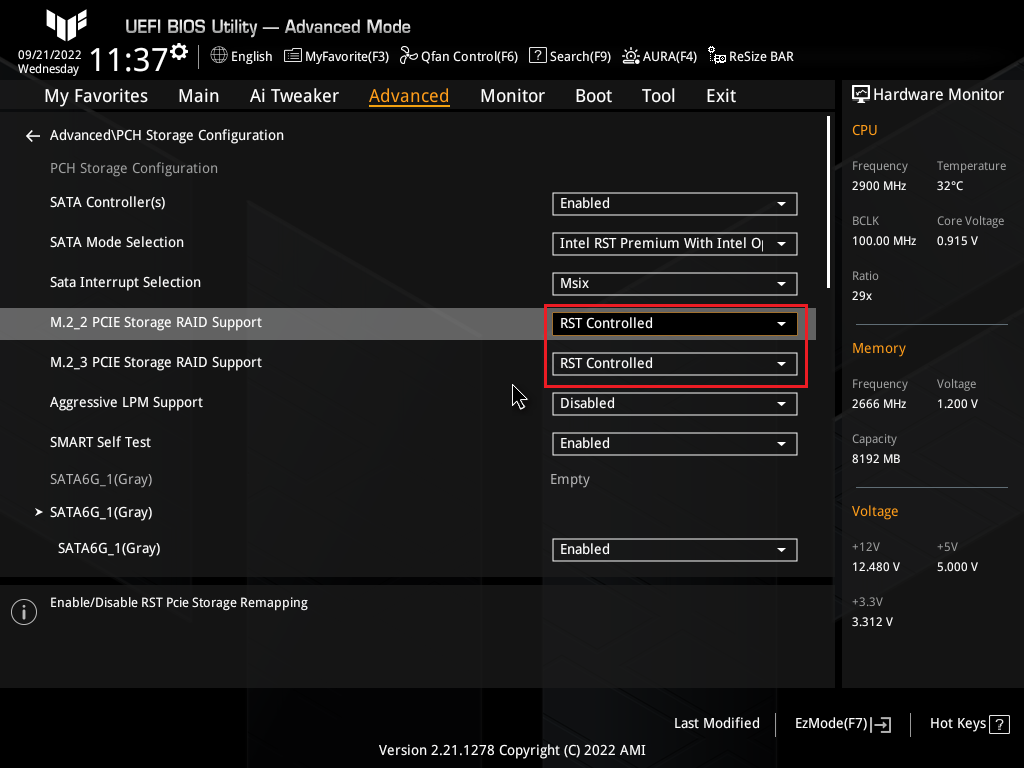Open ReSize BAR setting
The image size is (1024, 768).
(750, 56)
